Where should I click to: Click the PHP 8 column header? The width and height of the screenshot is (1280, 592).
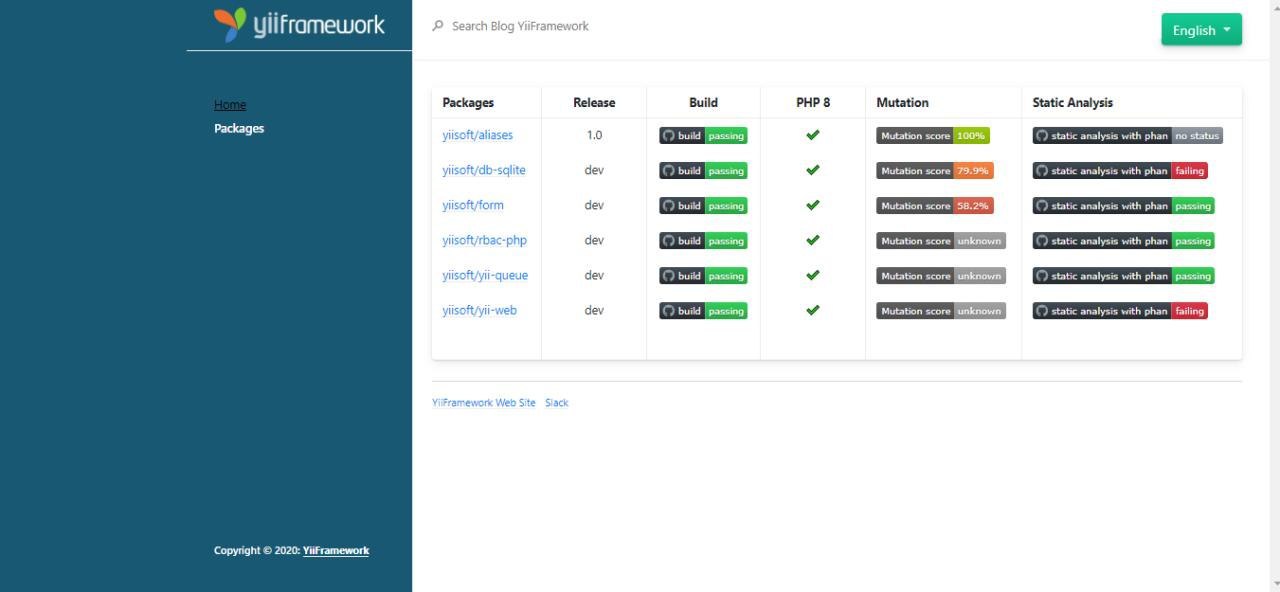tap(813, 102)
